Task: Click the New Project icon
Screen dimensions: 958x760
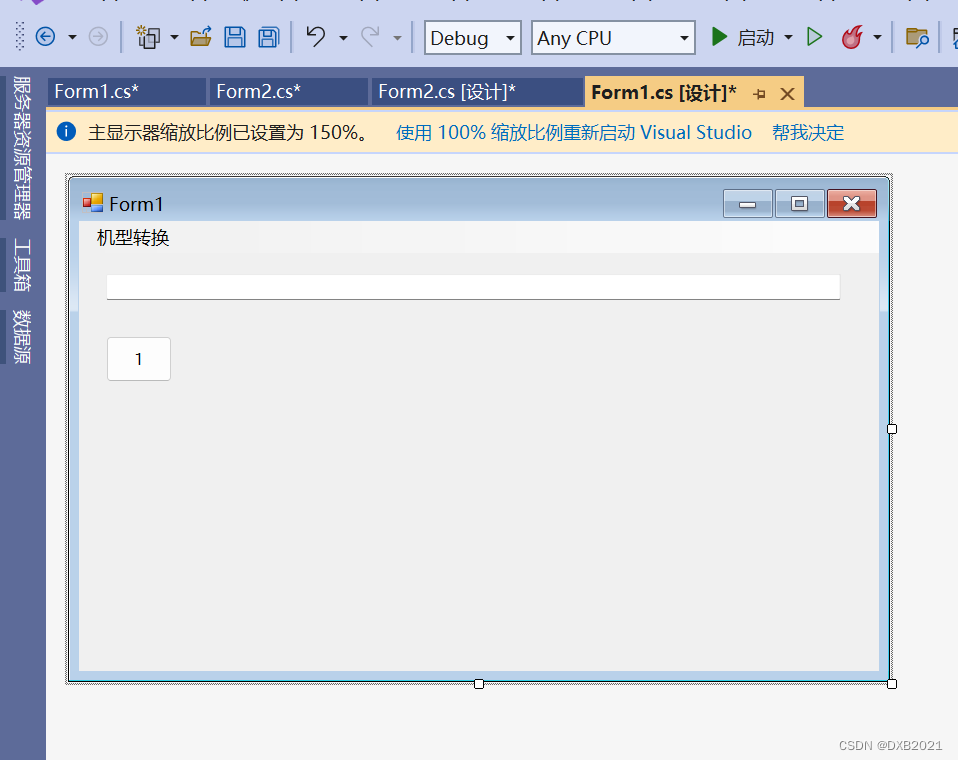Action: [147, 37]
